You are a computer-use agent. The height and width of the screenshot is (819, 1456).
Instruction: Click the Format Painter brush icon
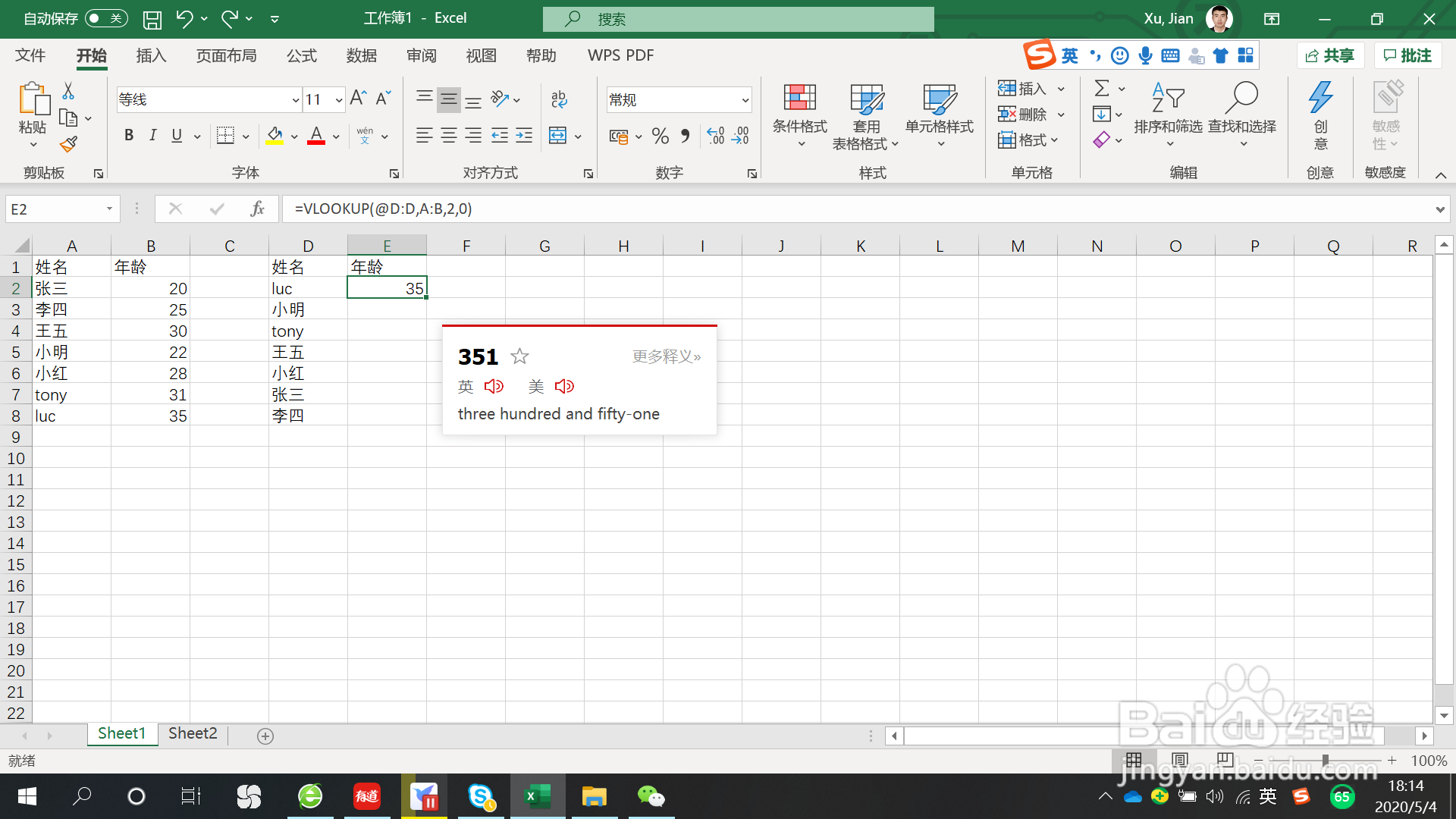click(x=69, y=143)
